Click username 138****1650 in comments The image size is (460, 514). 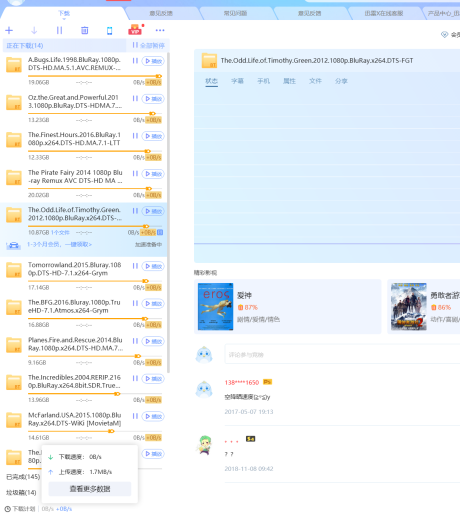[x=242, y=382]
